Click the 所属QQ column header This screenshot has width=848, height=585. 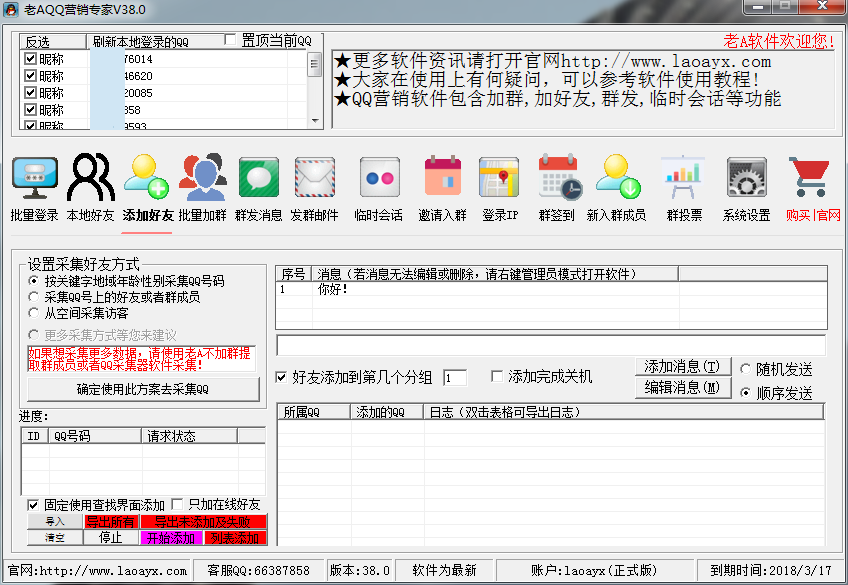point(314,412)
